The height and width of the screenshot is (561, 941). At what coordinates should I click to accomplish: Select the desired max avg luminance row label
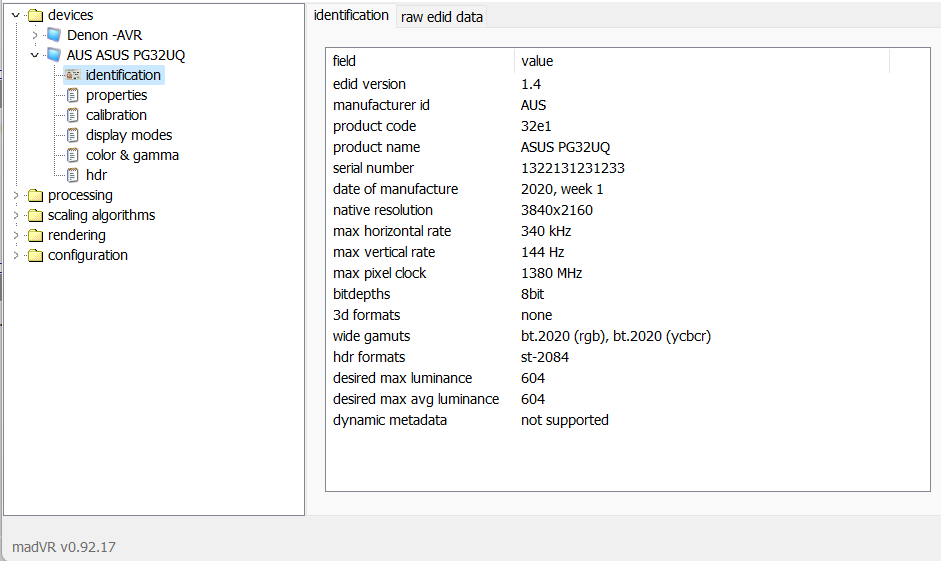(416, 399)
